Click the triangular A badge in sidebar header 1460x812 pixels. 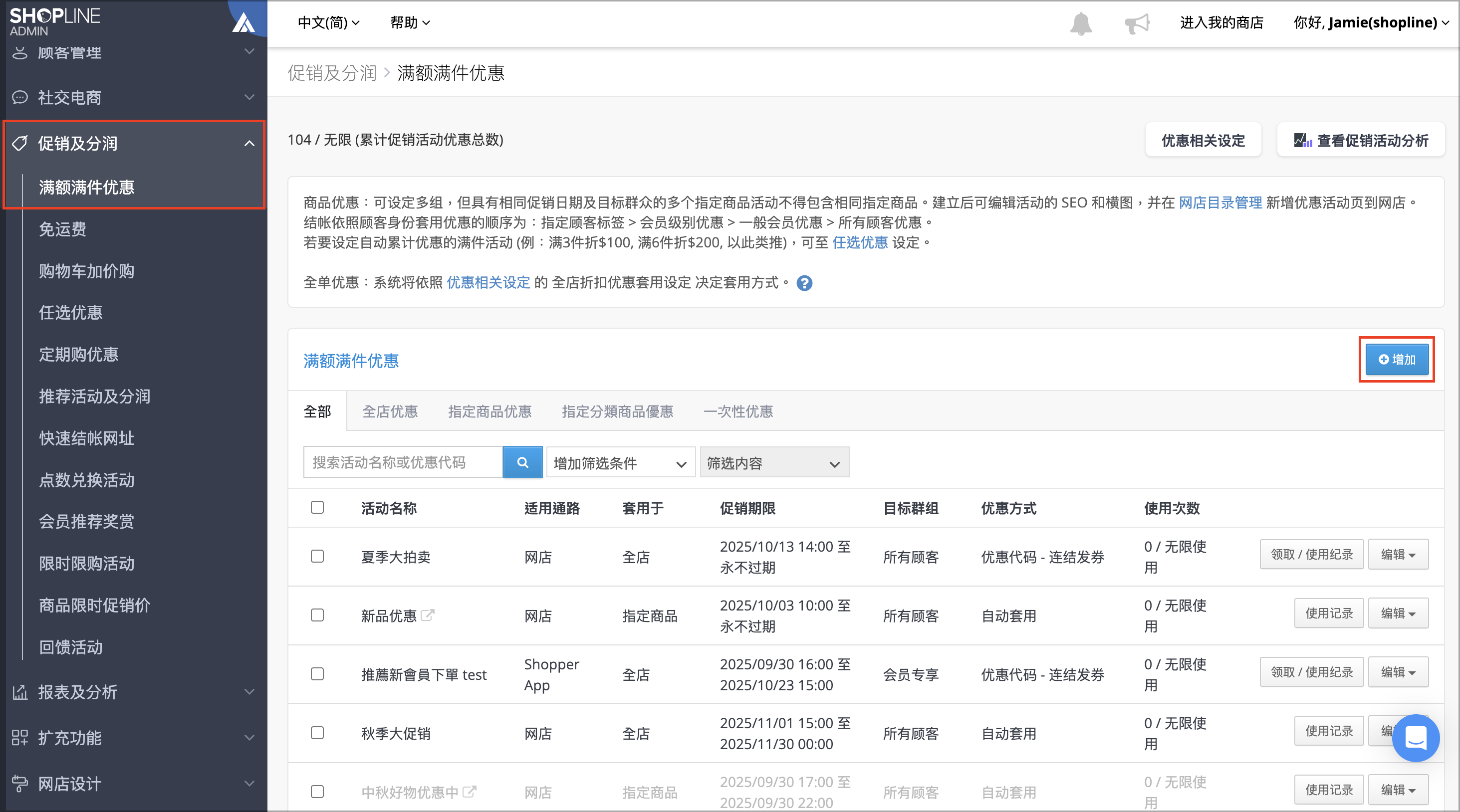click(x=243, y=22)
